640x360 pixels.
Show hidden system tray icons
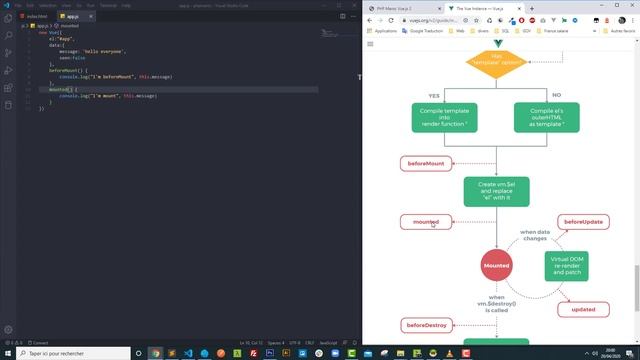click(587, 353)
